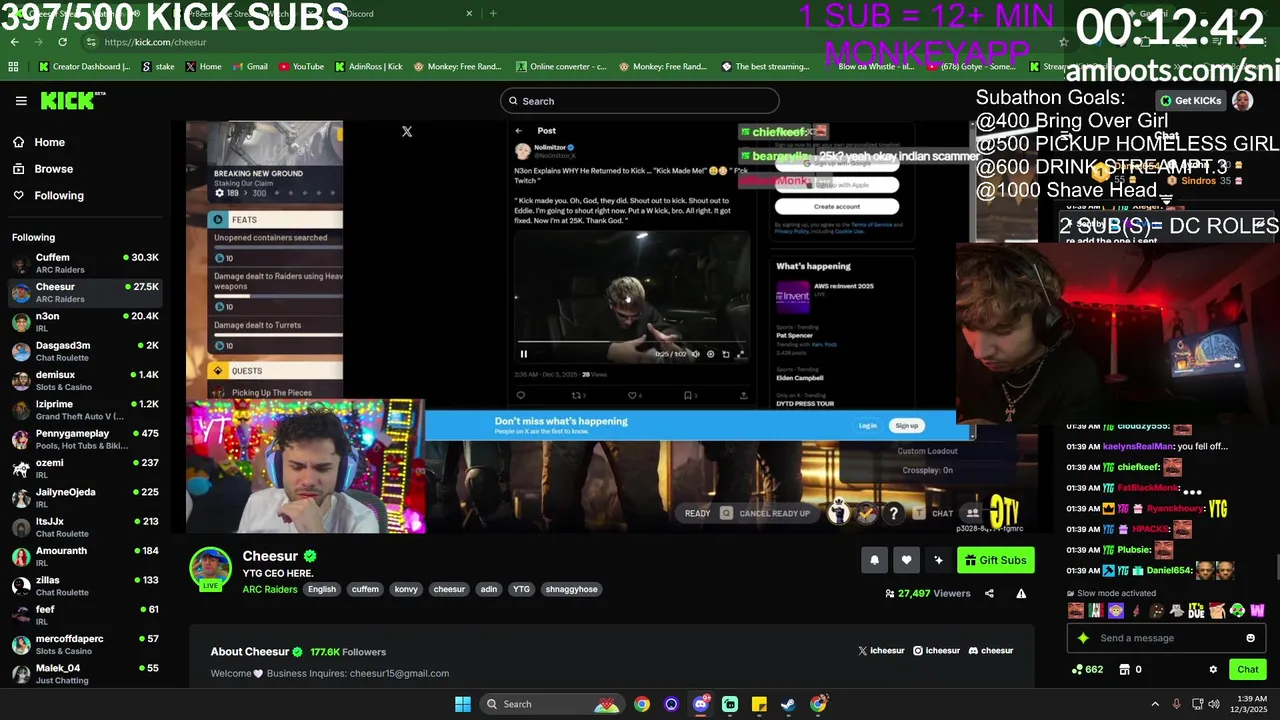Image resolution: width=1280 pixels, height=720 pixels.
Task: Pause the embedded tweet video
Action: (x=523, y=354)
